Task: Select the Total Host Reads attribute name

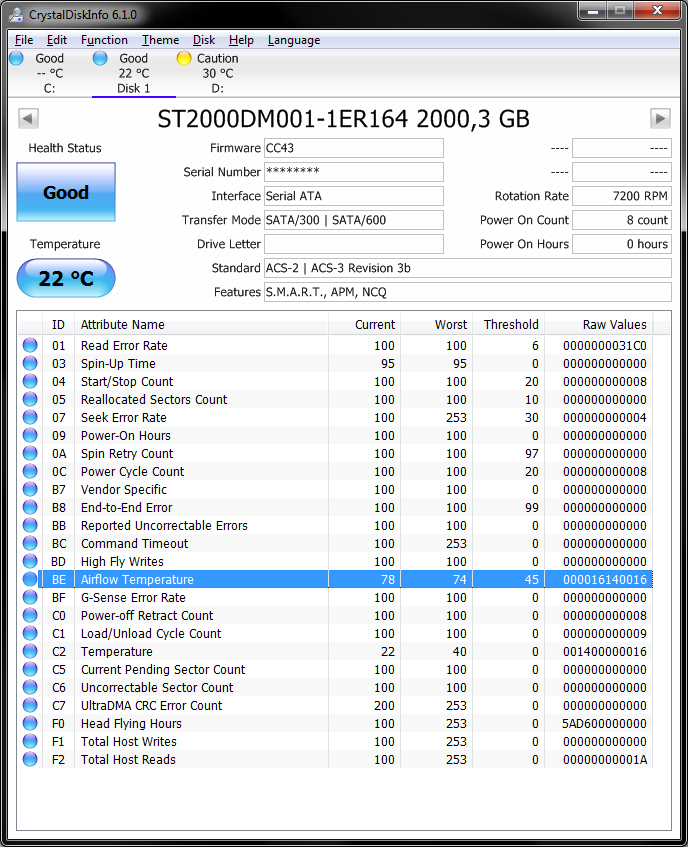Action: click(128, 759)
